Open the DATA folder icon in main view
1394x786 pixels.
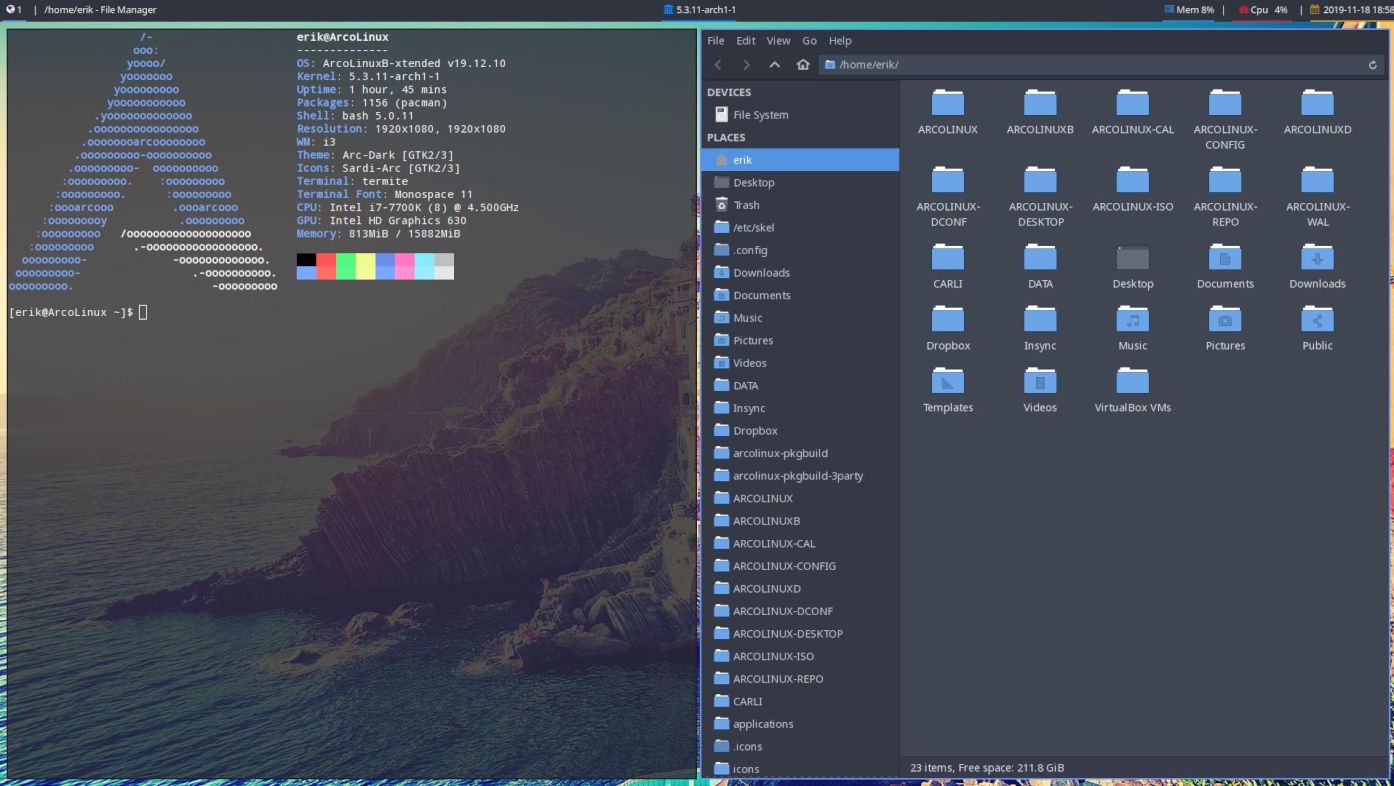pyautogui.click(x=1040, y=257)
